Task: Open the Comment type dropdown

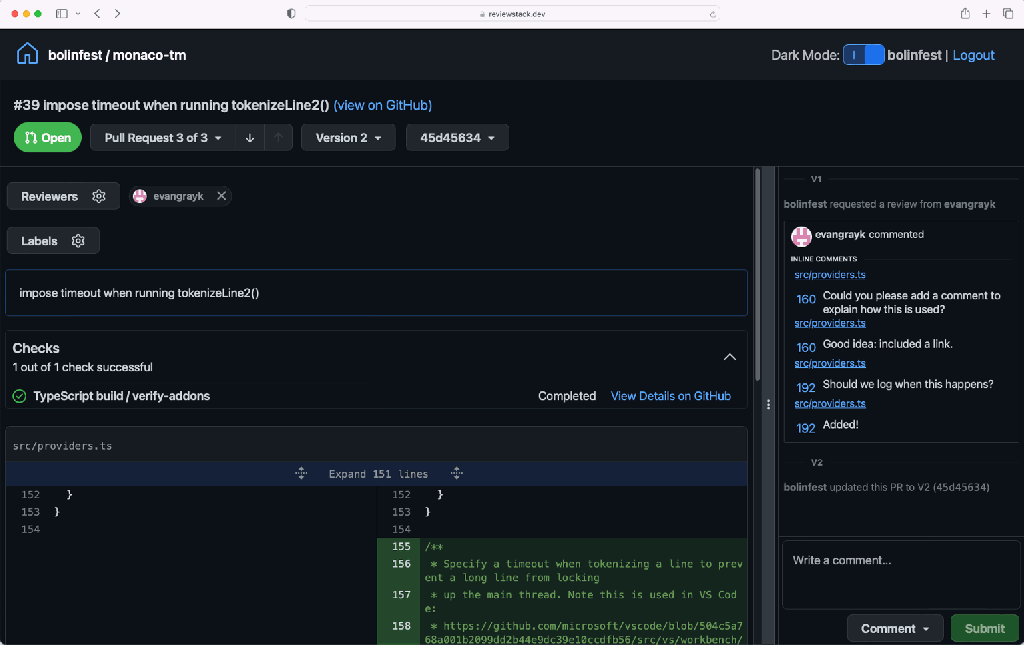Action: [x=895, y=629]
